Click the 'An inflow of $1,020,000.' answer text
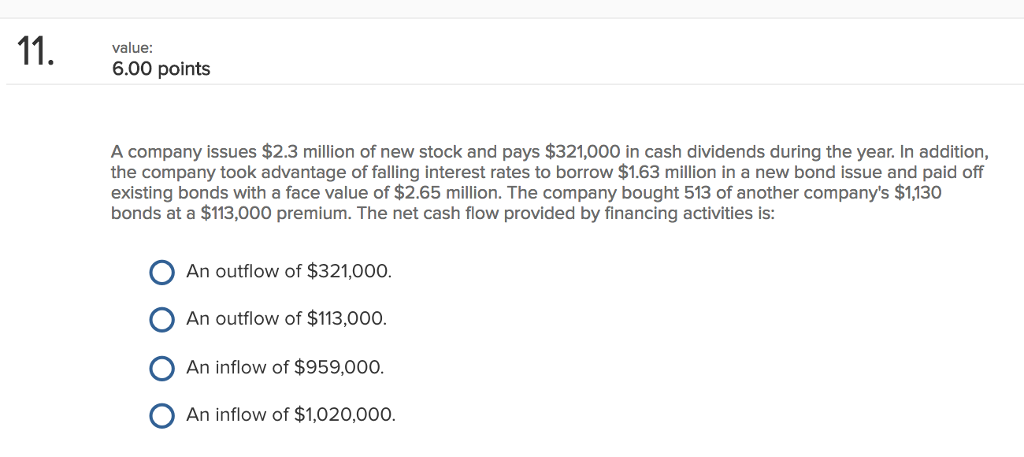This screenshot has height=457, width=1024. tap(291, 414)
